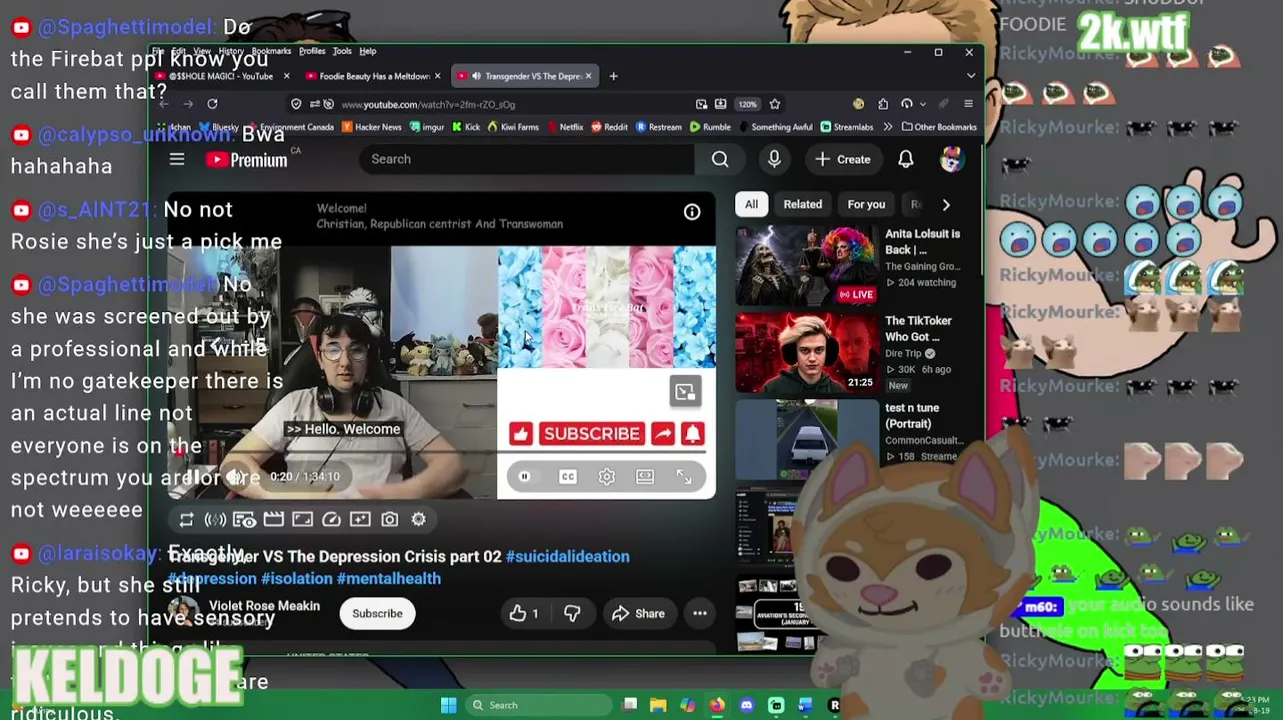Open the 120% zoom level indicator

tap(747, 104)
